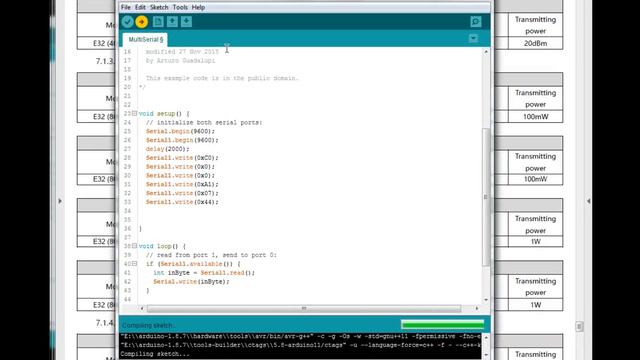Screen dimensions: 640x360
Task: Click comment 'read from port 1, send to port 0'
Action: tap(211, 255)
